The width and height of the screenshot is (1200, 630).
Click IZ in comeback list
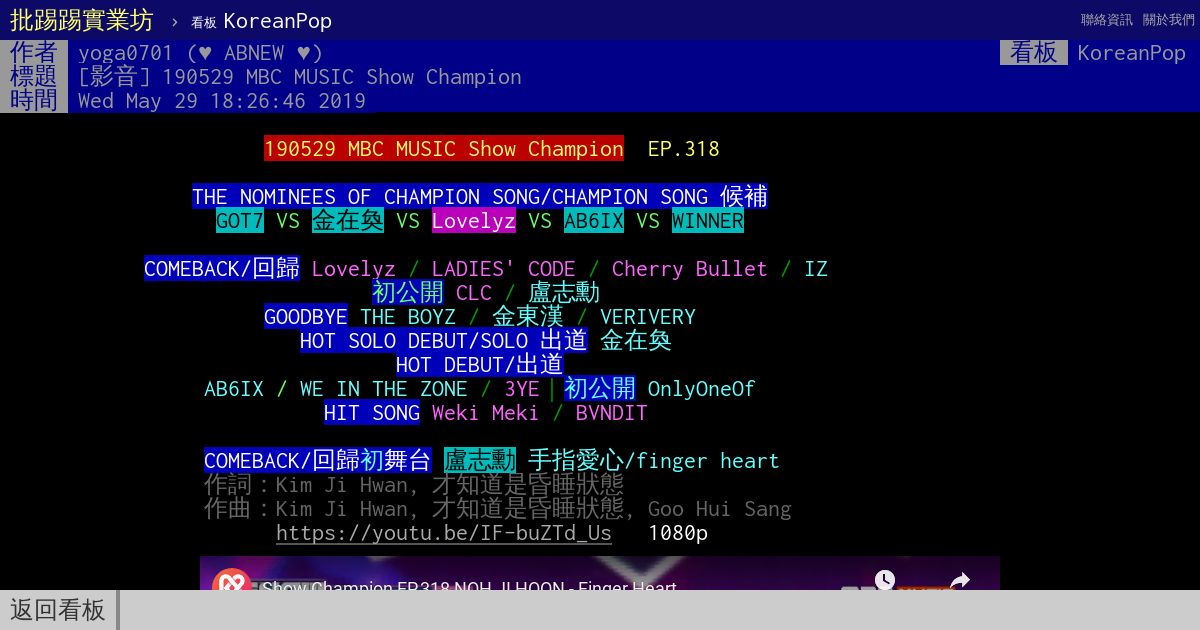pyautogui.click(x=816, y=269)
